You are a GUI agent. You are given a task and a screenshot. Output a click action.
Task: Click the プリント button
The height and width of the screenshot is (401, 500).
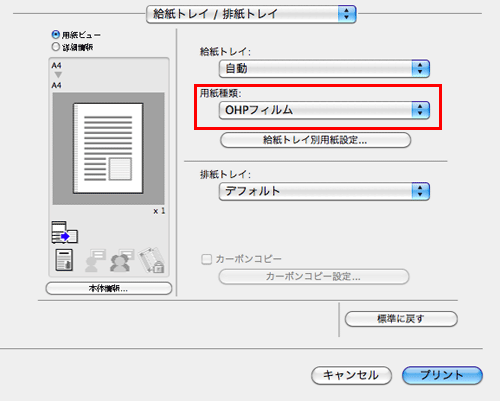click(442, 375)
